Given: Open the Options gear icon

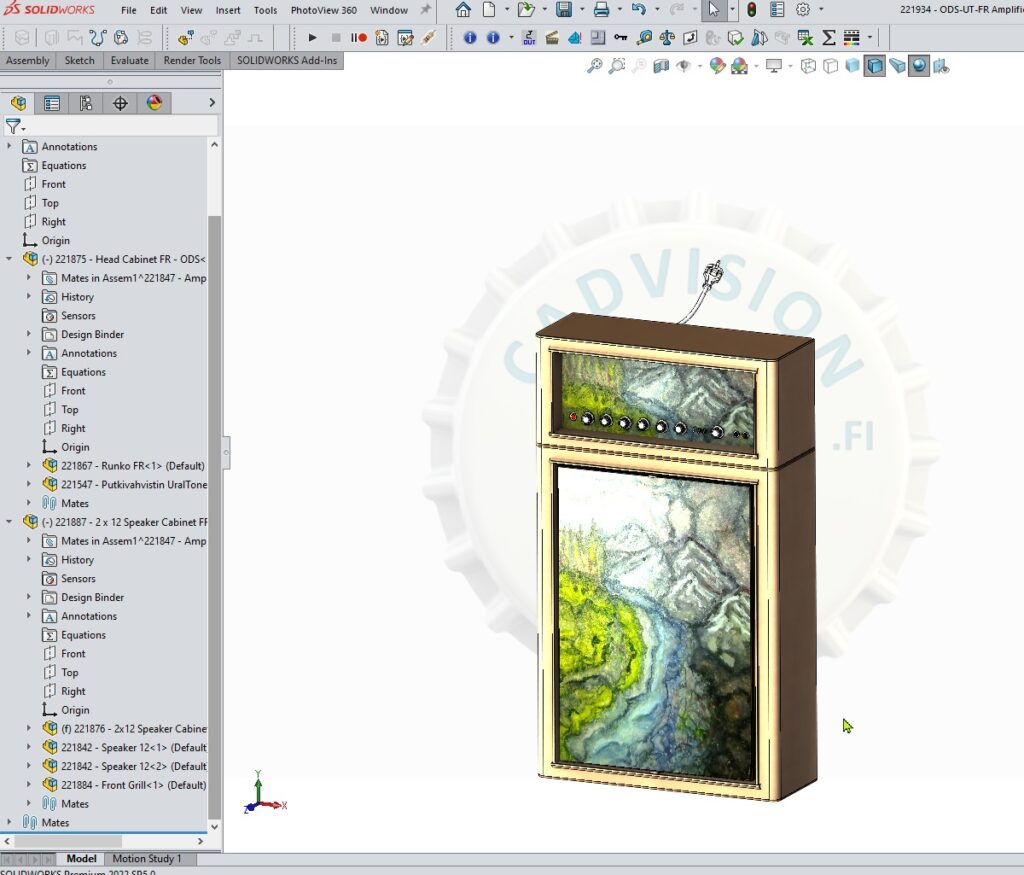Looking at the screenshot, I should tap(802, 10).
